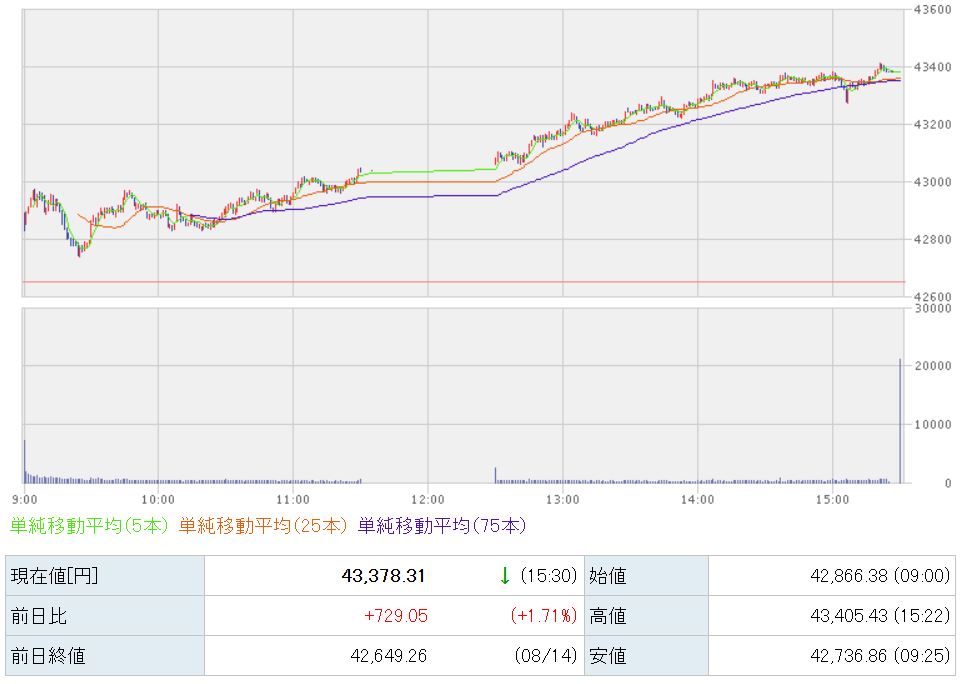
Task: Click the green down arrow beside current price
Action: click(505, 576)
